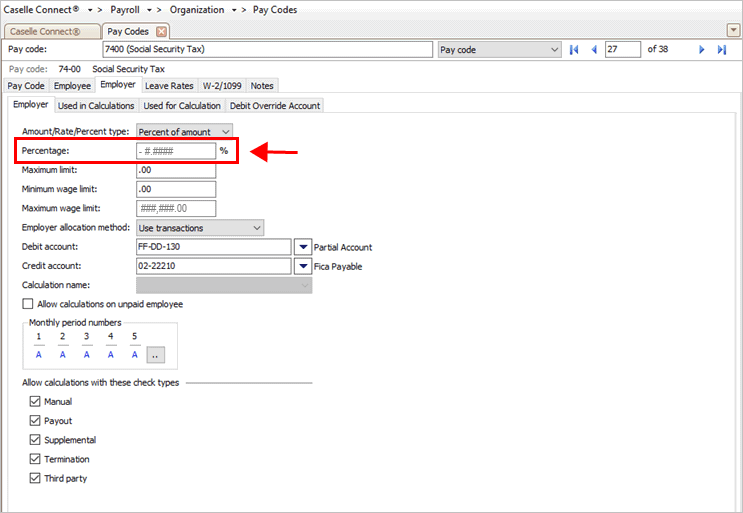
Task: Switch to the Employee tab
Action: coord(72,86)
